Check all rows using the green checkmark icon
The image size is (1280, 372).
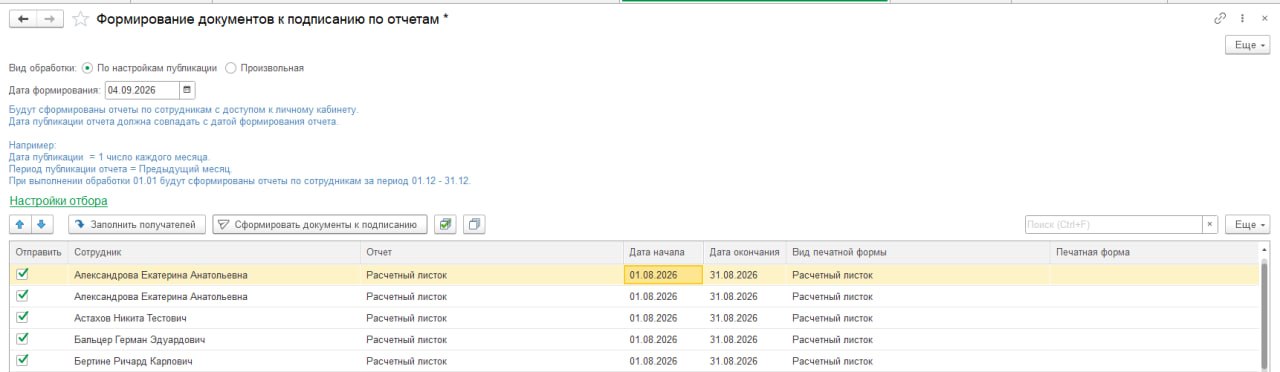(445, 225)
